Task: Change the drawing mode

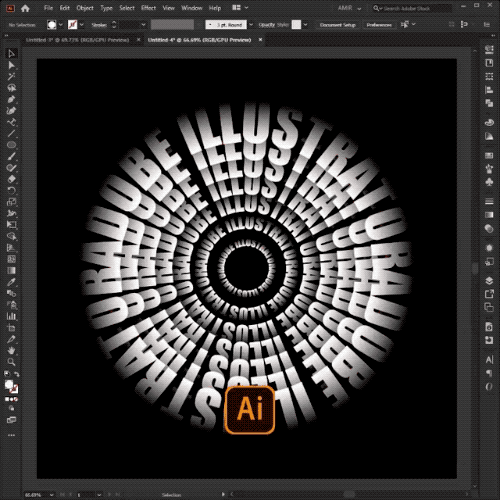Action: tap(11, 409)
